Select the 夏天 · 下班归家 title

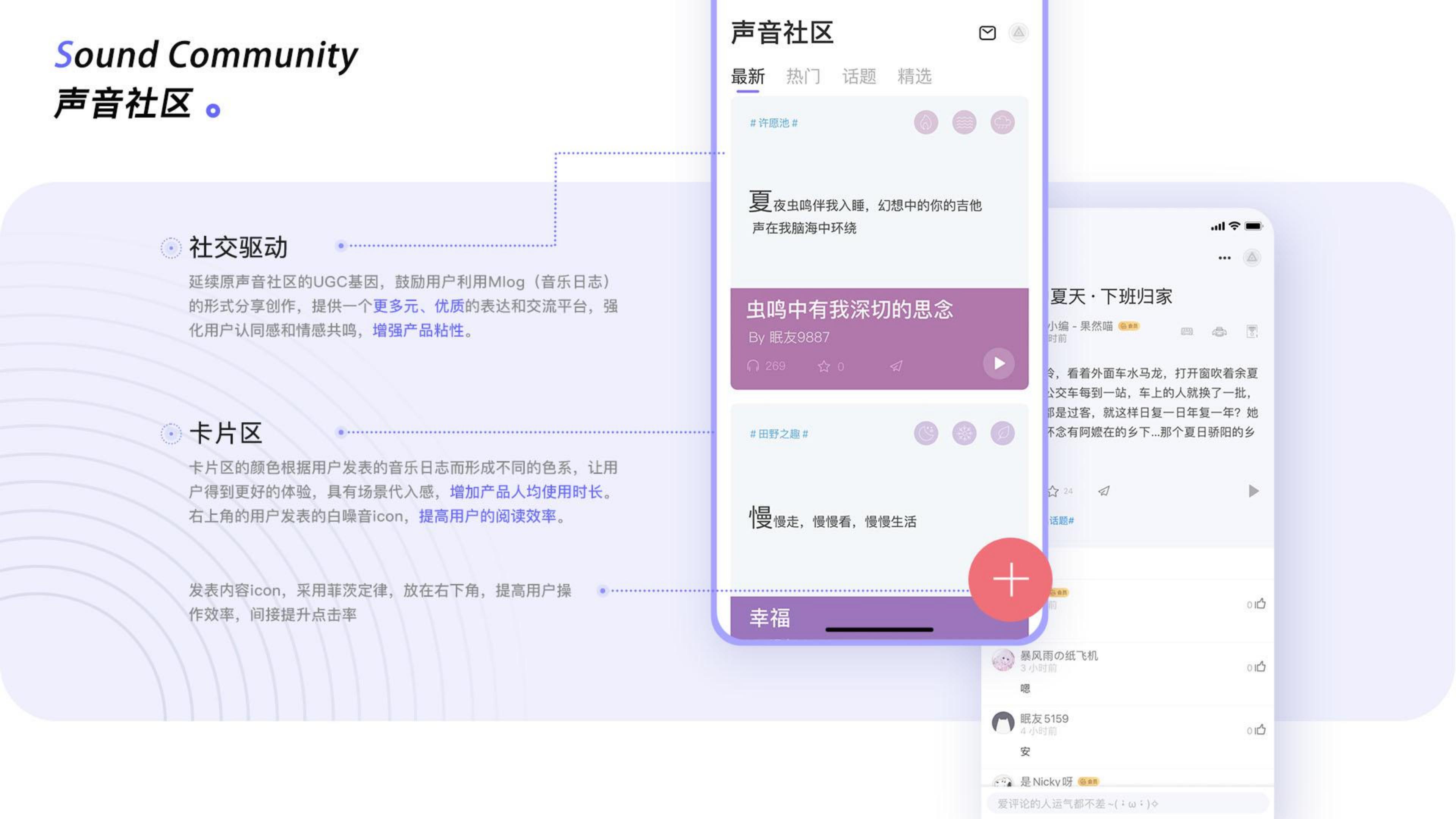[1111, 296]
